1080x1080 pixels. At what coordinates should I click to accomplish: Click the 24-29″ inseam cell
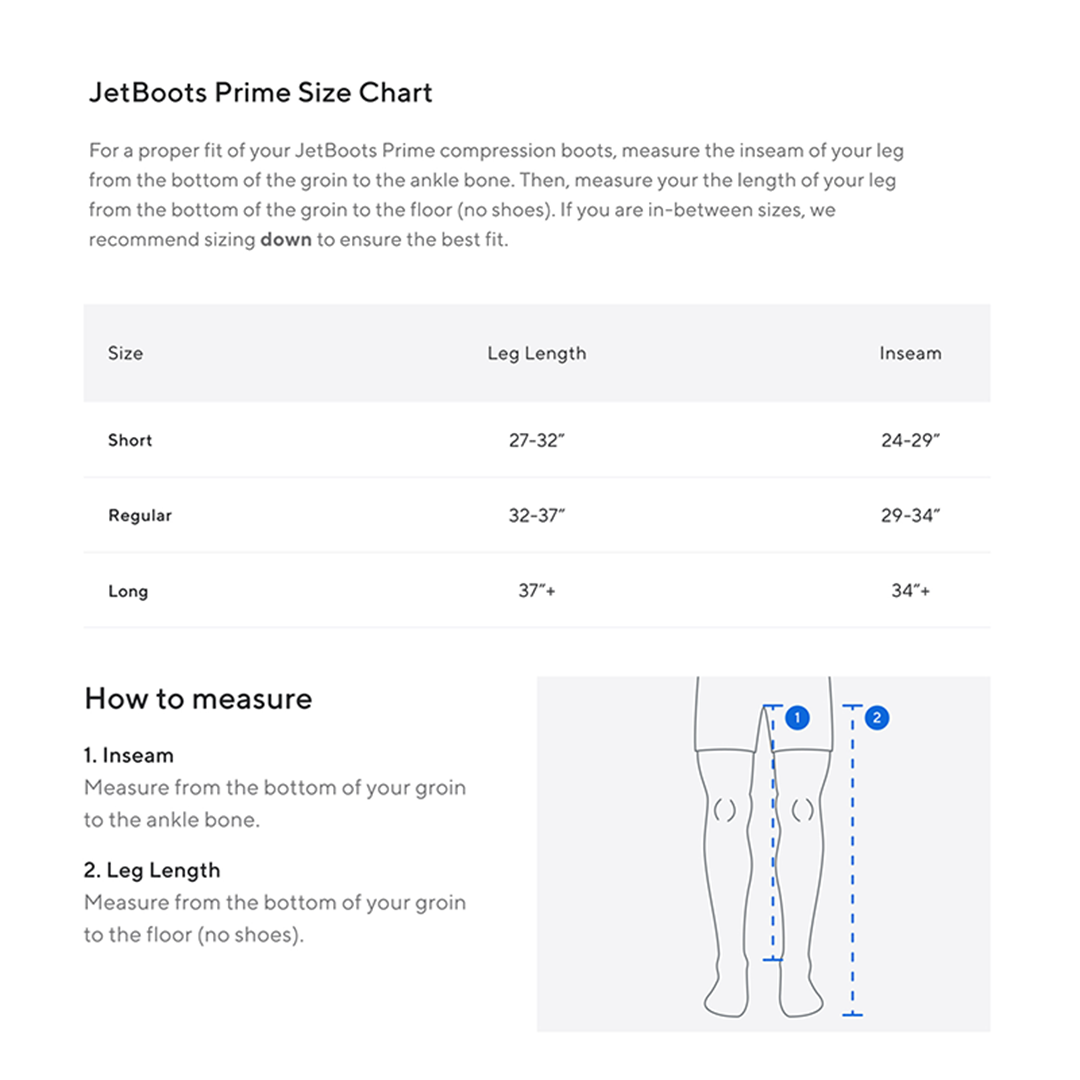tap(910, 440)
